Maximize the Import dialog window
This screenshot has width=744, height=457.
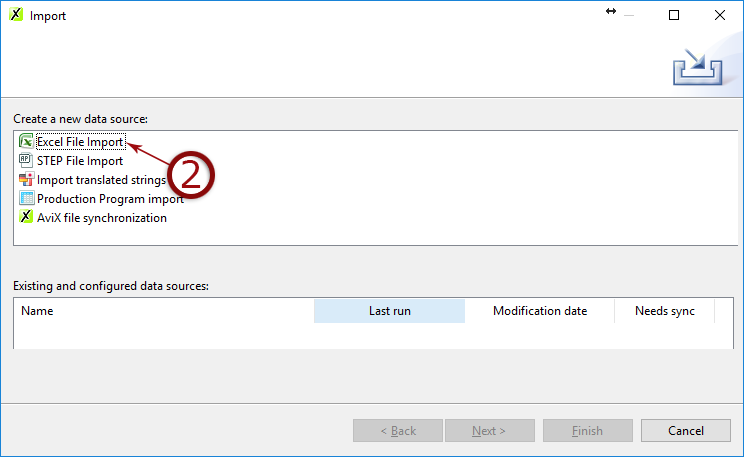674,15
